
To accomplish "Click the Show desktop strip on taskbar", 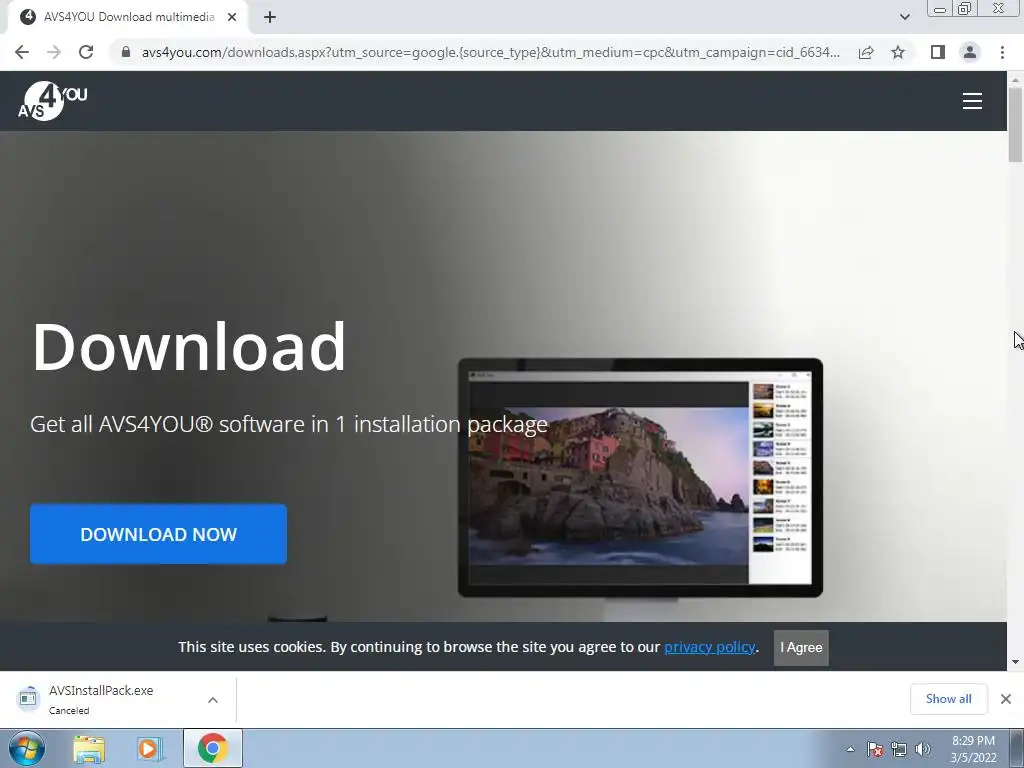I will [1017, 748].
